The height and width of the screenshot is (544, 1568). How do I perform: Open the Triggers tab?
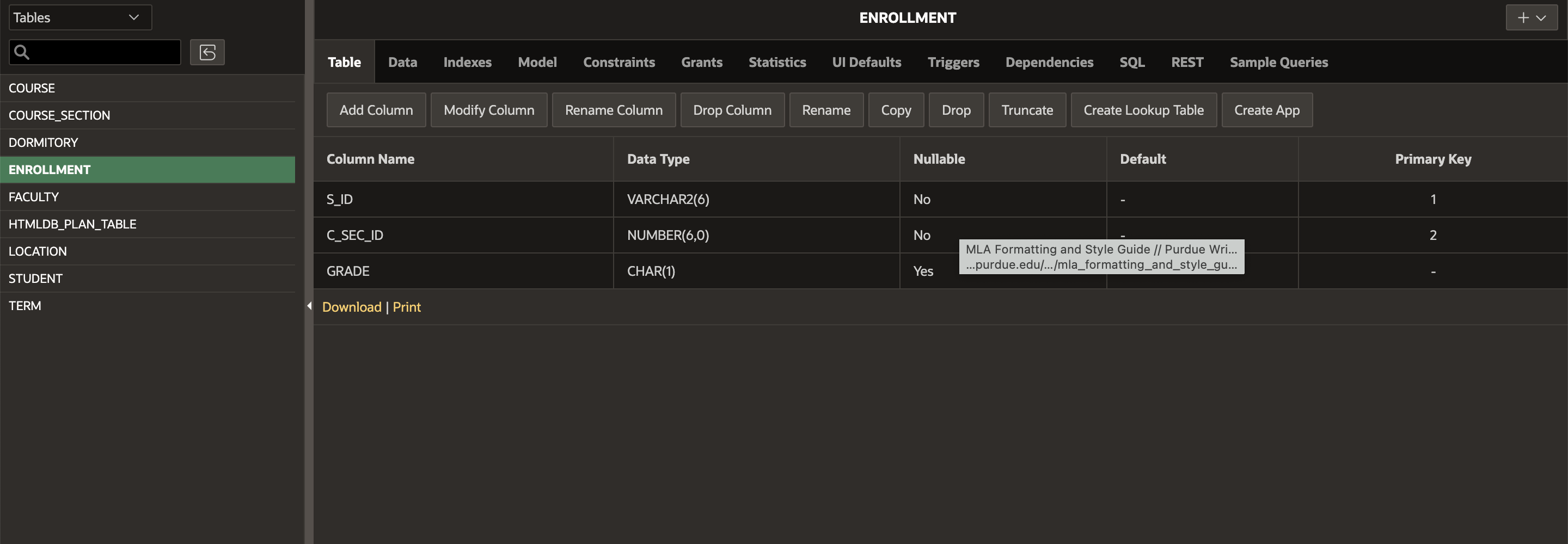tap(953, 62)
